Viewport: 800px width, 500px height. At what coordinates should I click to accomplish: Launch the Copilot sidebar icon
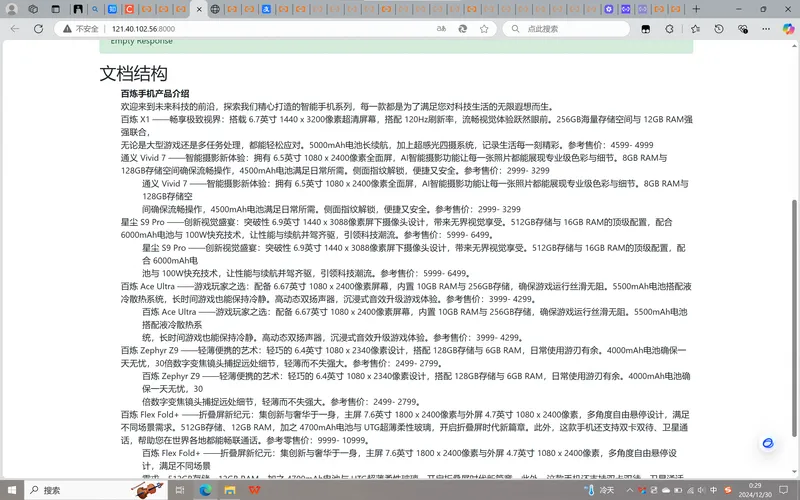(788, 29)
